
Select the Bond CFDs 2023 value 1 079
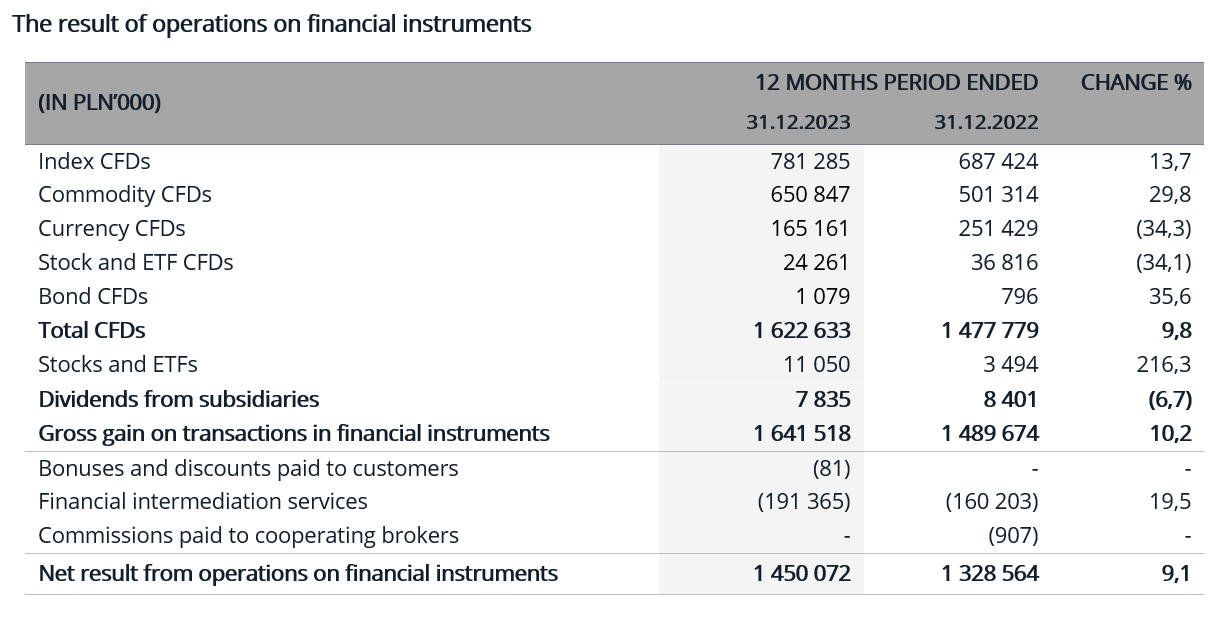pyautogui.click(x=822, y=297)
